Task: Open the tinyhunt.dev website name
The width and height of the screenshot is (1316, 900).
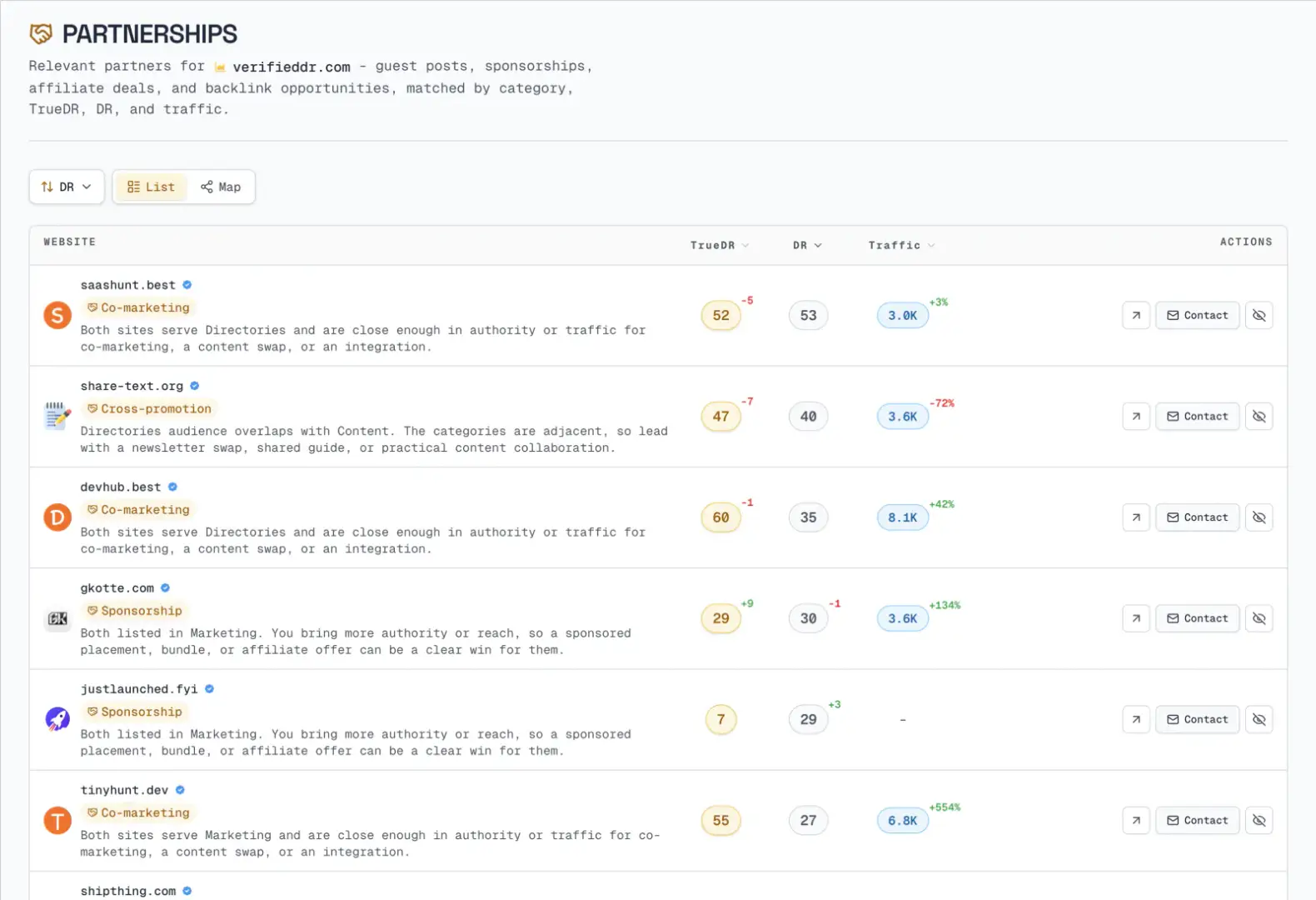Action: point(124,790)
